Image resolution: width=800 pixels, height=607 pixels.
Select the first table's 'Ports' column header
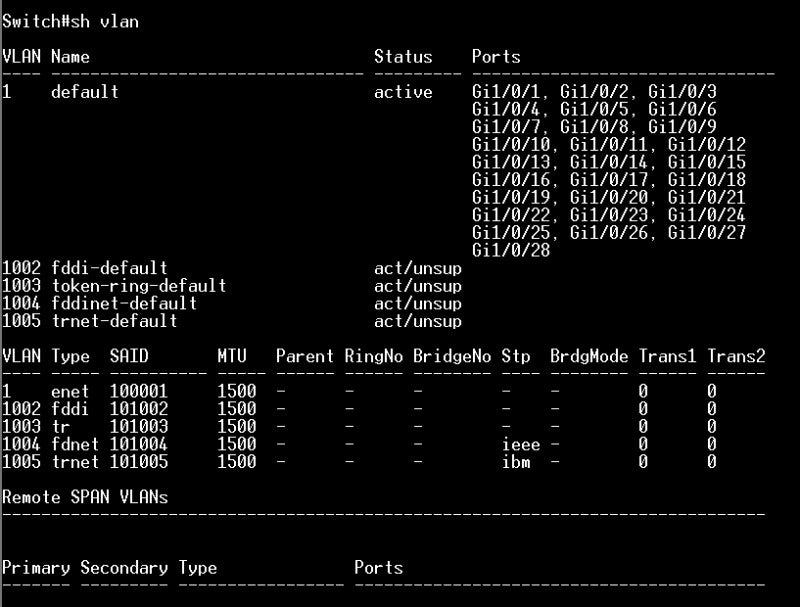coord(496,56)
